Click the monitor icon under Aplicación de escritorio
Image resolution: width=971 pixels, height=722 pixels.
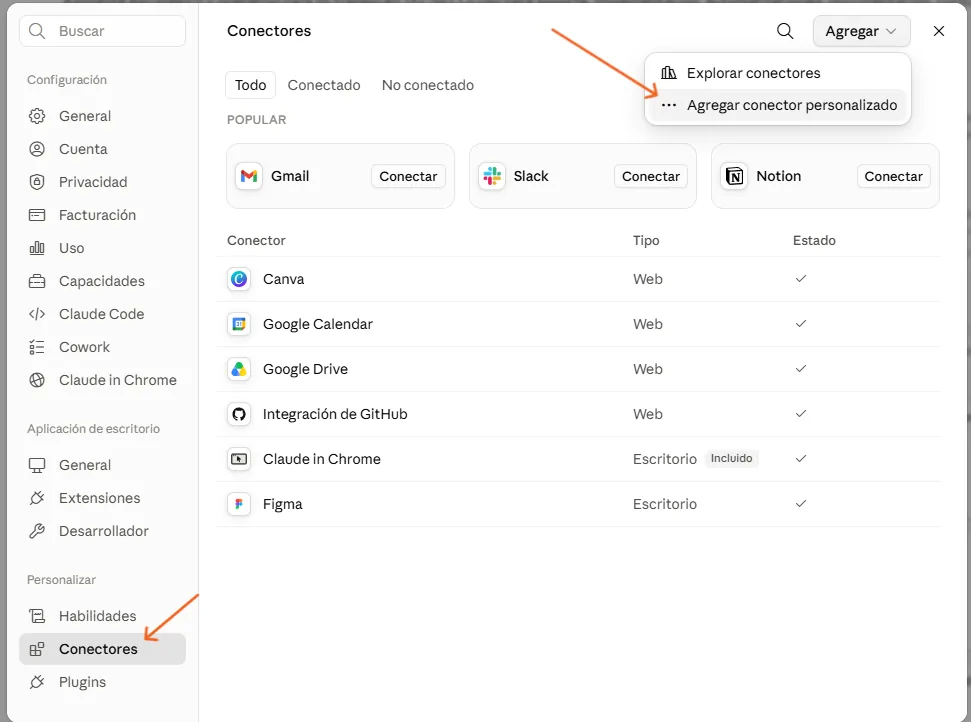[37, 465]
